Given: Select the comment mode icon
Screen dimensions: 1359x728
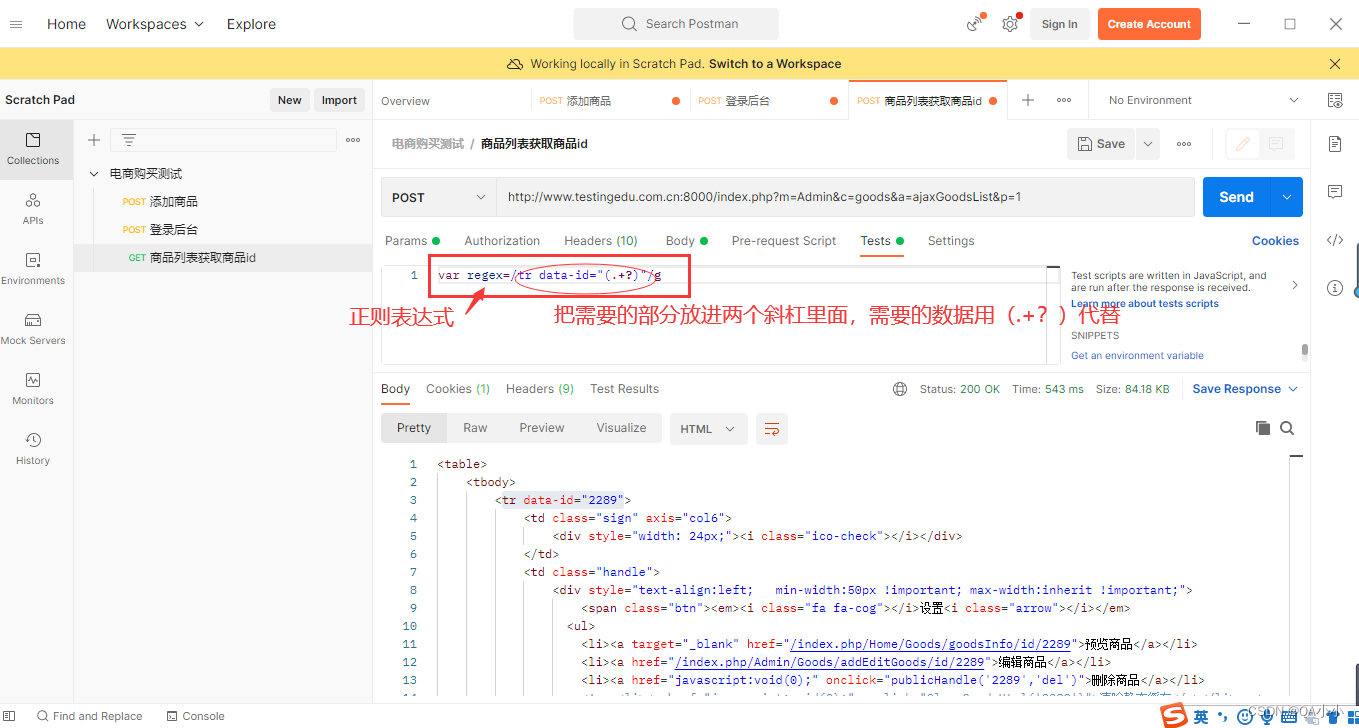Looking at the screenshot, I should point(1276,144).
